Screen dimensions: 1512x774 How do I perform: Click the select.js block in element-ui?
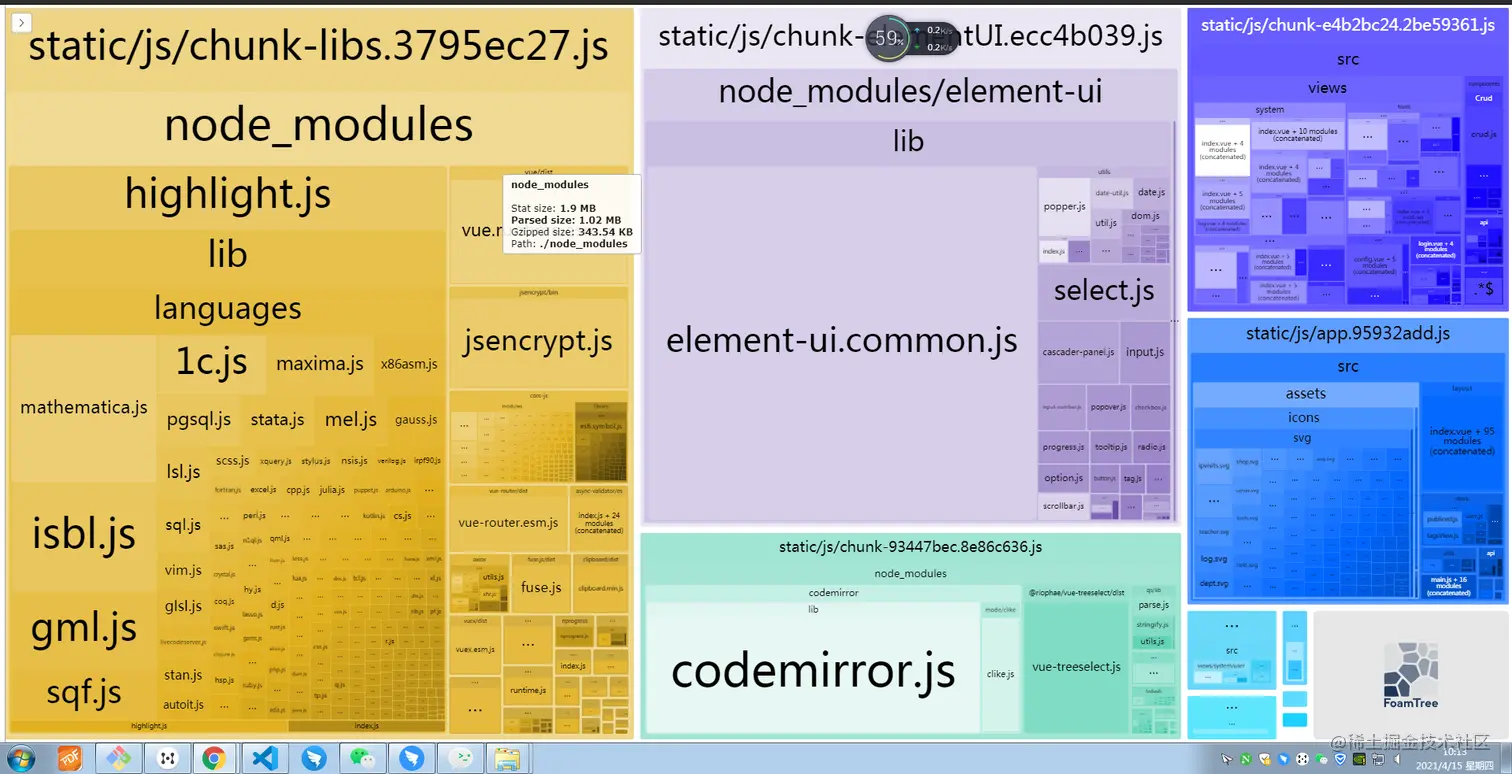coord(1104,291)
